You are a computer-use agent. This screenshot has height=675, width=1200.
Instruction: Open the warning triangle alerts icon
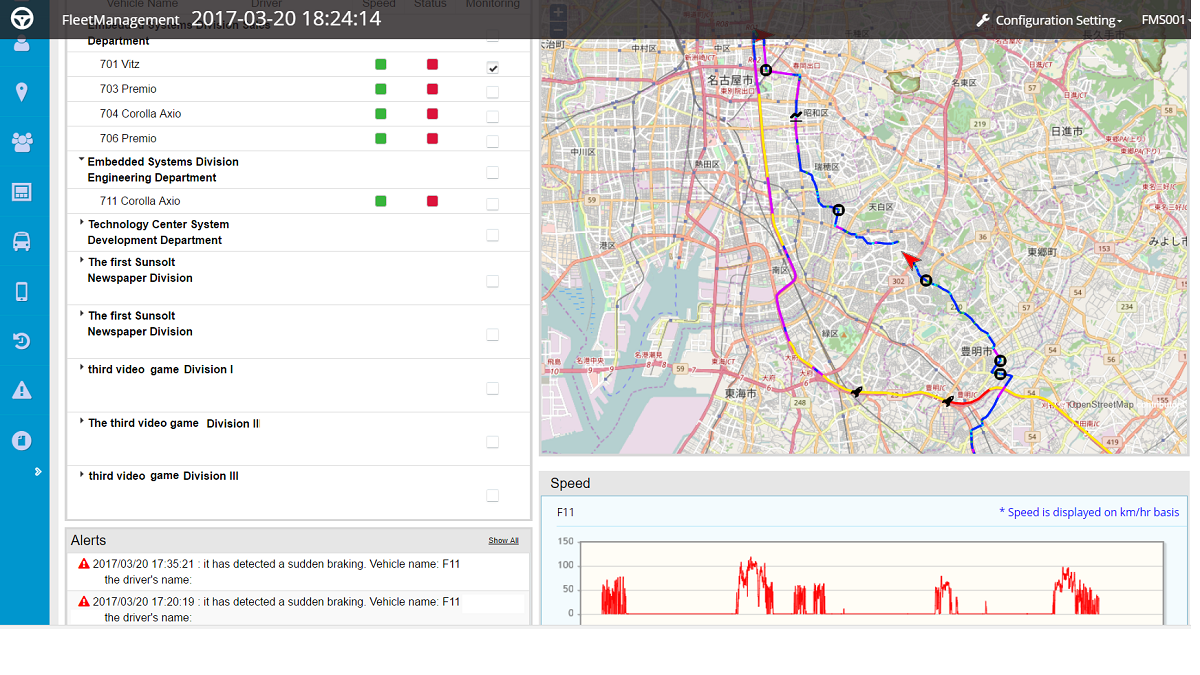tap(21, 390)
